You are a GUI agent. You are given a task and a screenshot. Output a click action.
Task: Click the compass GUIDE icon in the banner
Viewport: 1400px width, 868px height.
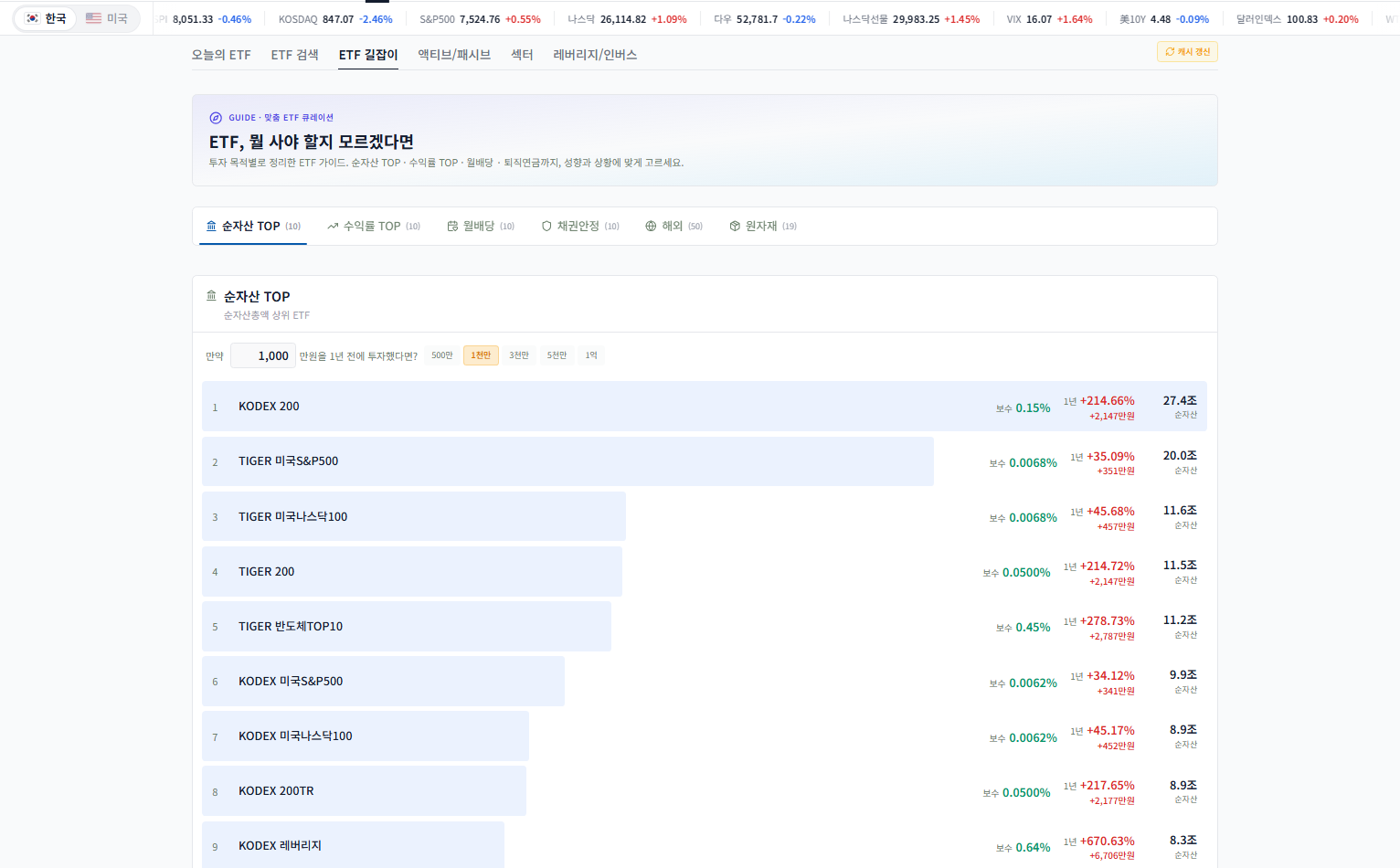click(216, 118)
